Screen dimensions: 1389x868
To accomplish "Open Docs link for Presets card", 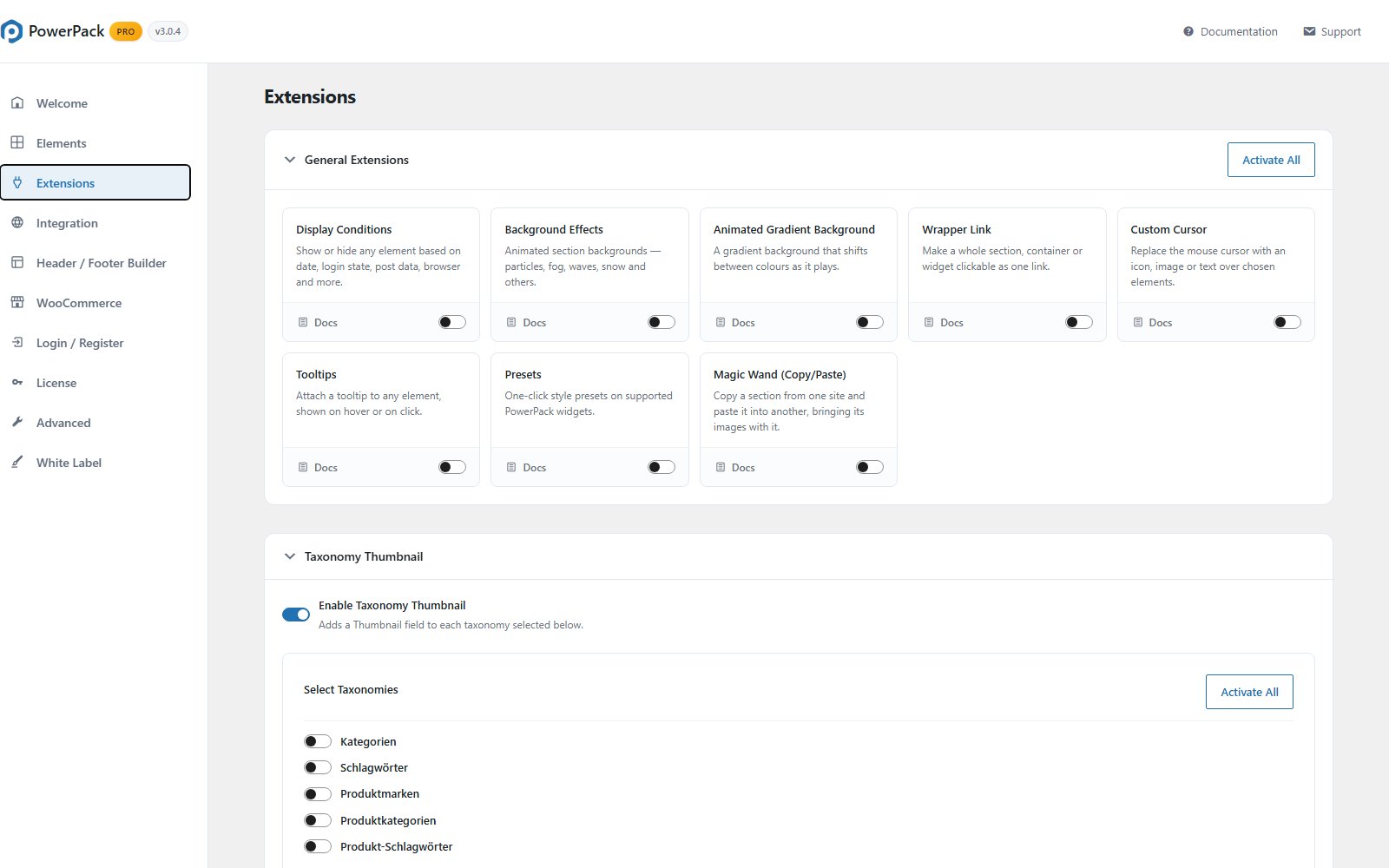I will [x=526, y=467].
